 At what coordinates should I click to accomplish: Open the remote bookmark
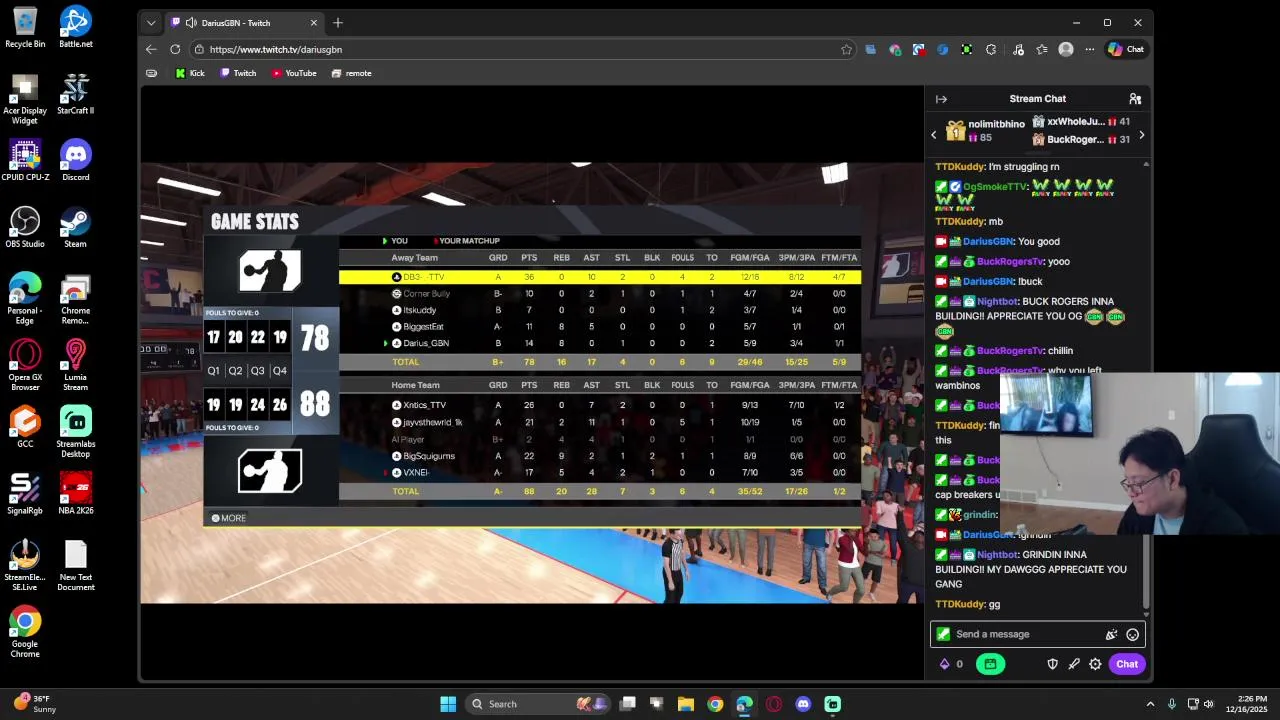[x=351, y=73]
